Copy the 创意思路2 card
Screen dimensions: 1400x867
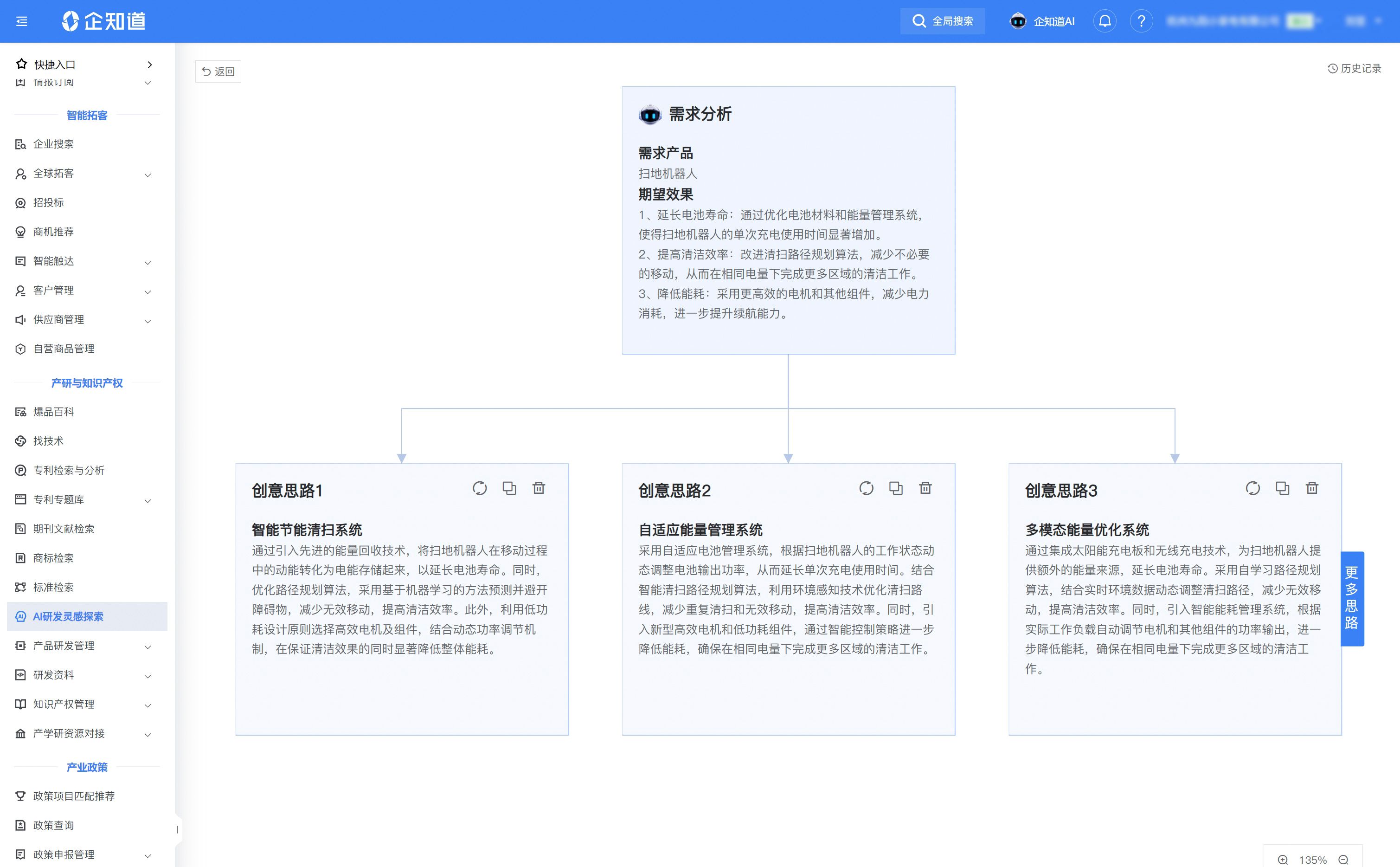click(896, 488)
